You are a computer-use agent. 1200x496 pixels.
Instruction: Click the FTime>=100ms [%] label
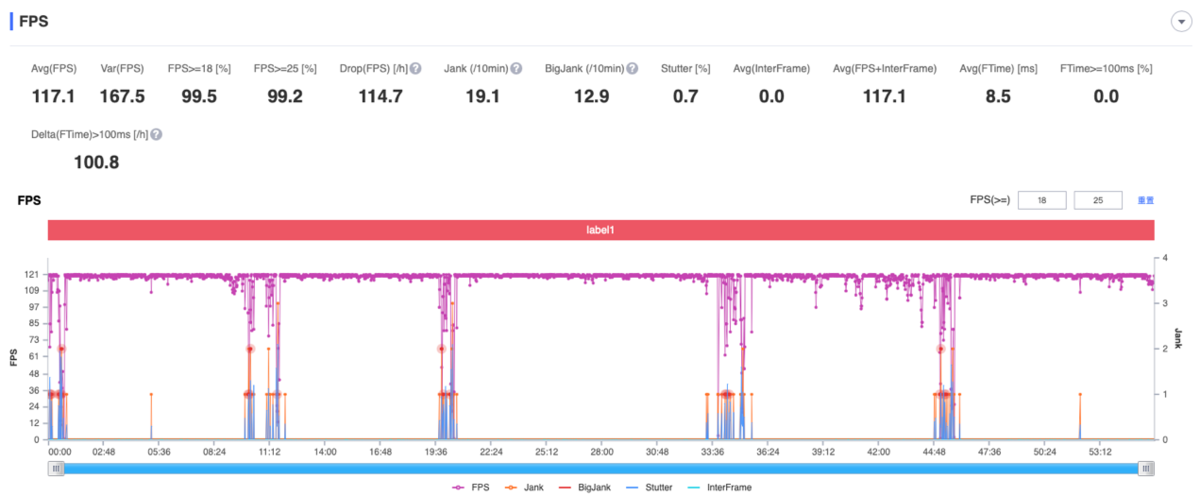(x=1105, y=69)
